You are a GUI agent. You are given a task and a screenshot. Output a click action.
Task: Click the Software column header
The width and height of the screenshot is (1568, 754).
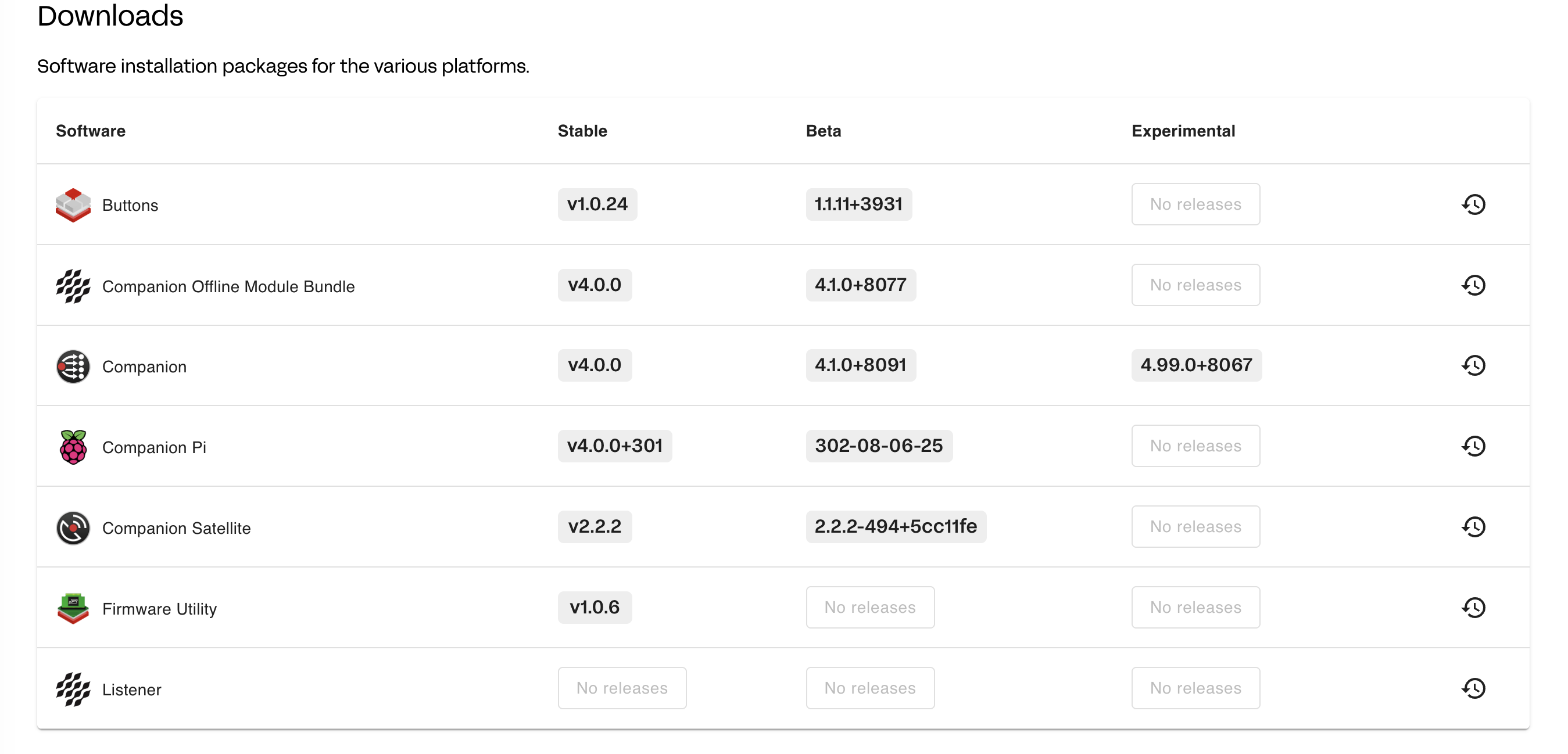(91, 131)
